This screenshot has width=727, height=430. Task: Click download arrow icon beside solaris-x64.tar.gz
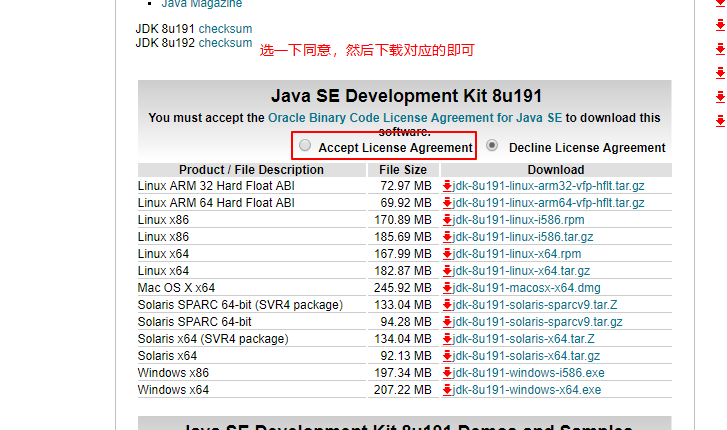(x=447, y=356)
